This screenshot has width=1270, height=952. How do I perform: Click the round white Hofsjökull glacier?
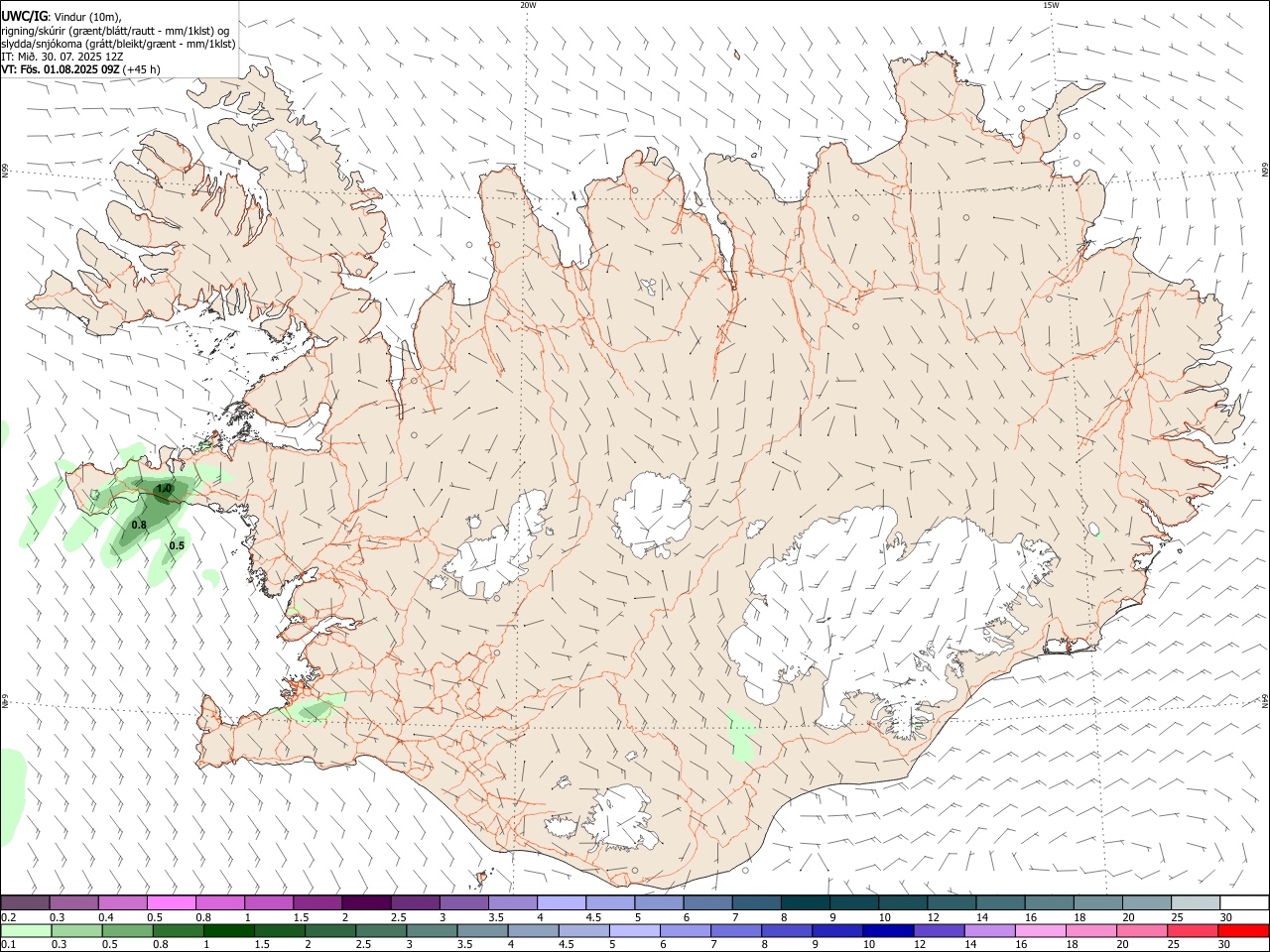coord(652,514)
